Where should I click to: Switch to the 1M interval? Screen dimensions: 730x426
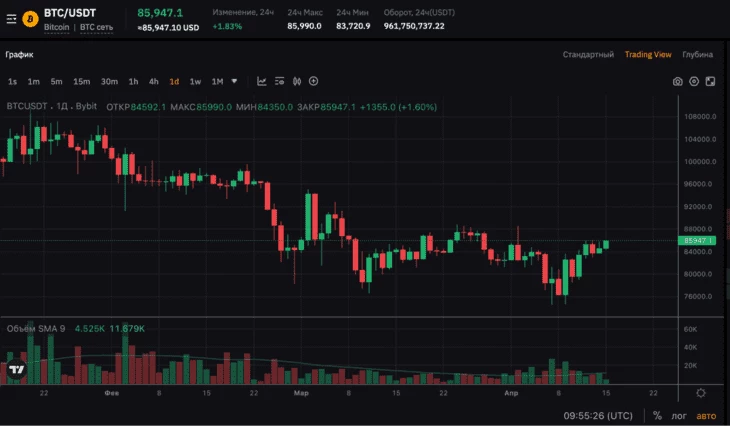click(217, 81)
